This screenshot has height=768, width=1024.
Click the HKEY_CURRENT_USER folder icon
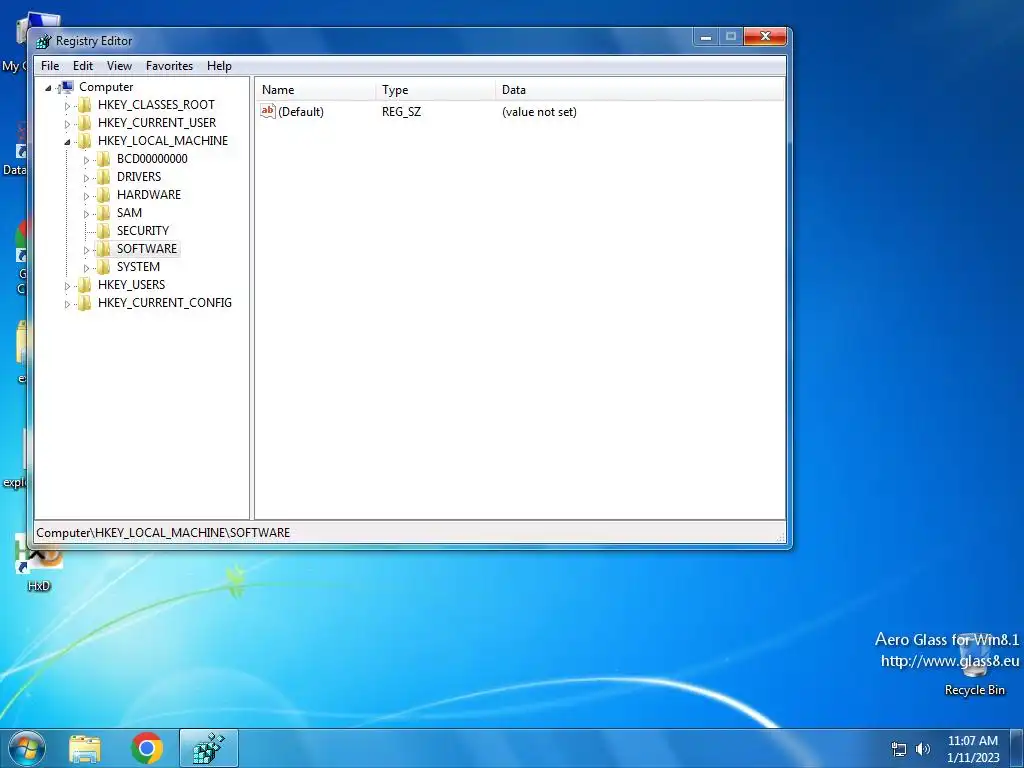click(x=84, y=123)
